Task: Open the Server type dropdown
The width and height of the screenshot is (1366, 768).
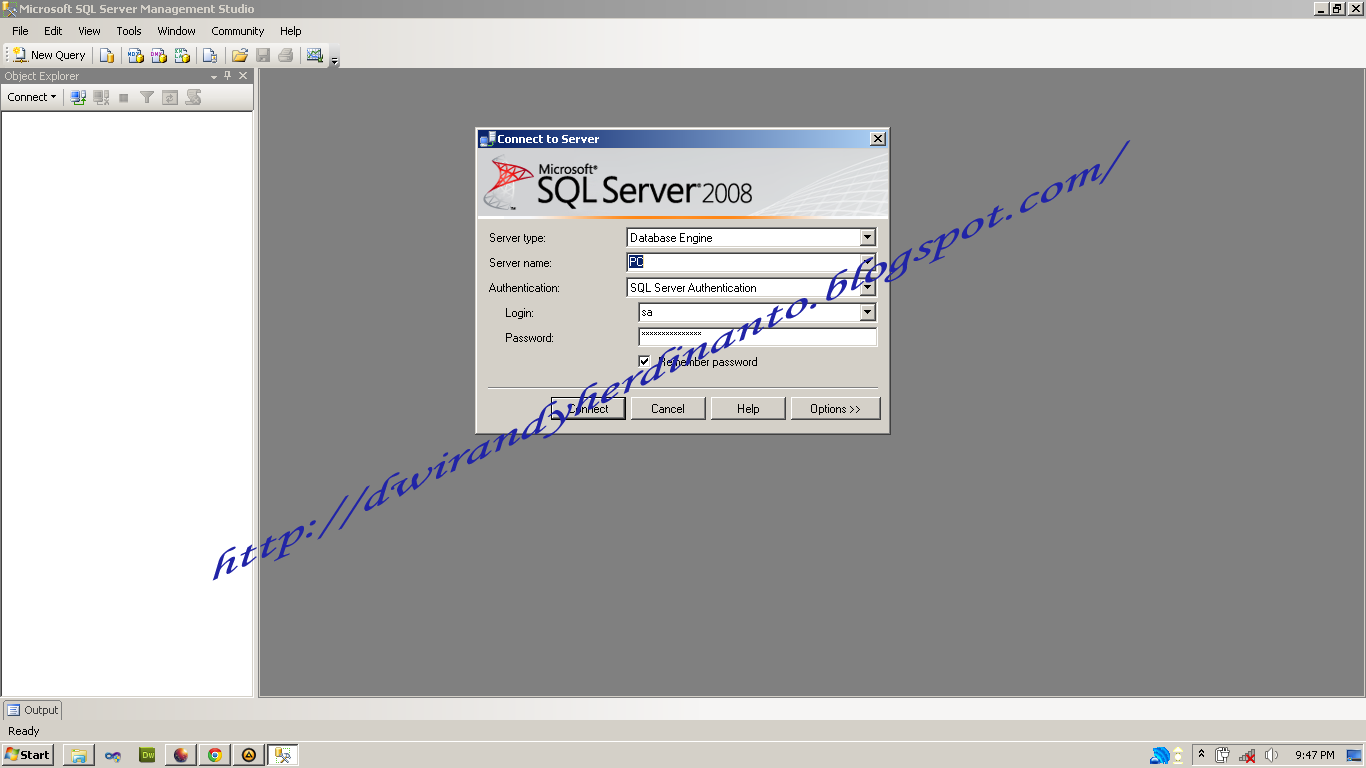Action: click(x=868, y=237)
